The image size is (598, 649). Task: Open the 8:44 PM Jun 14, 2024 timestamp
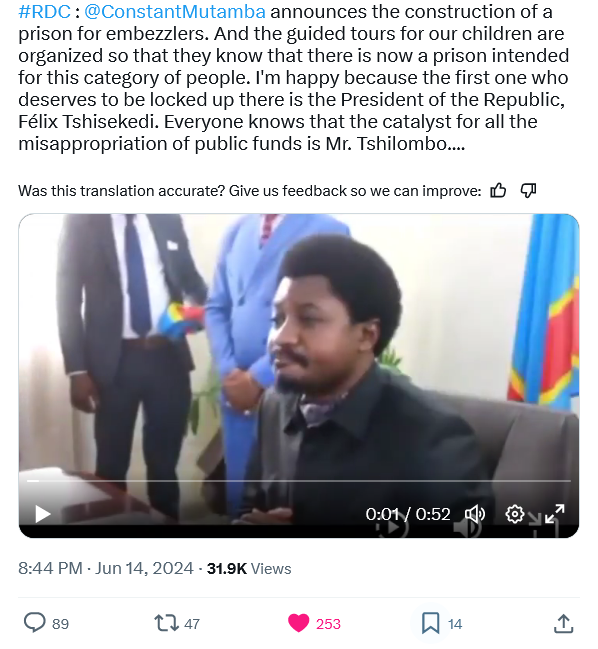click(x=106, y=568)
